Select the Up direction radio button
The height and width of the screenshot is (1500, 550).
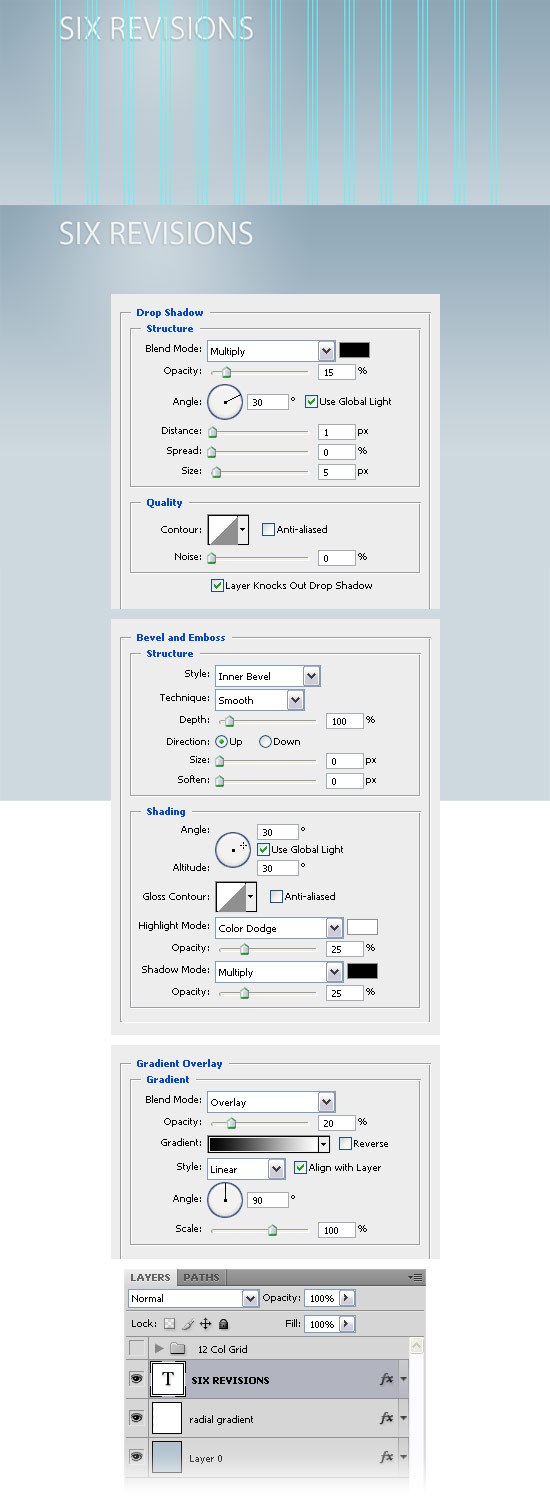[222, 741]
